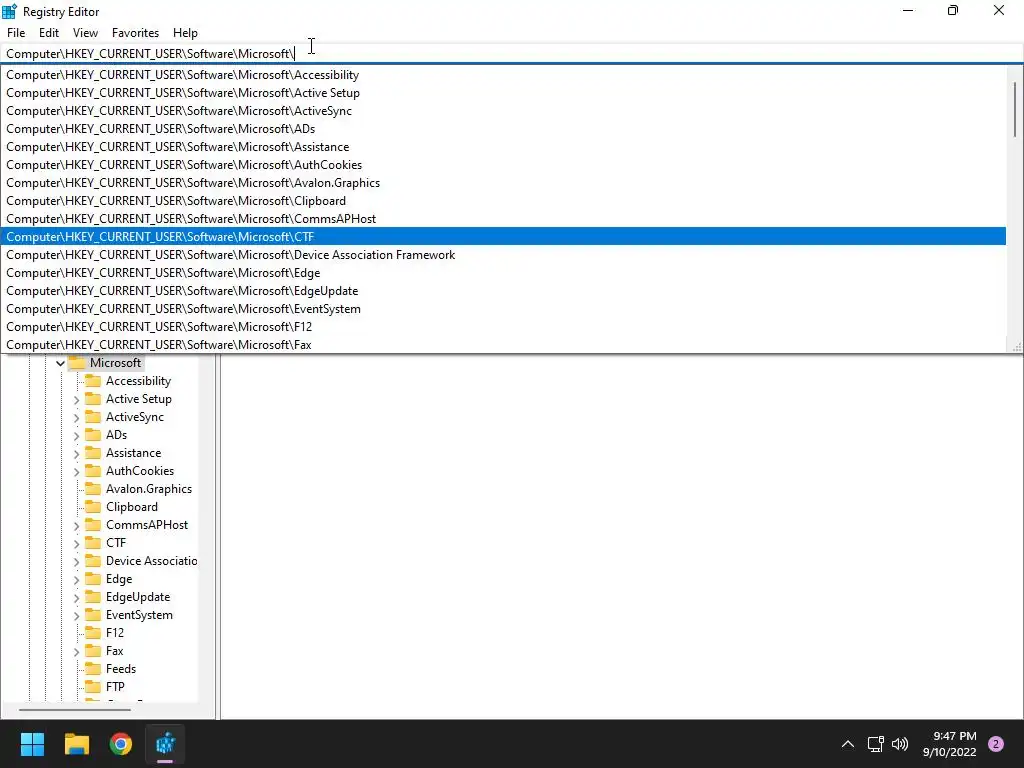Click the Microsoft folder icon in tree
The height and width of the screenshot is (768, 1024).
77,362
